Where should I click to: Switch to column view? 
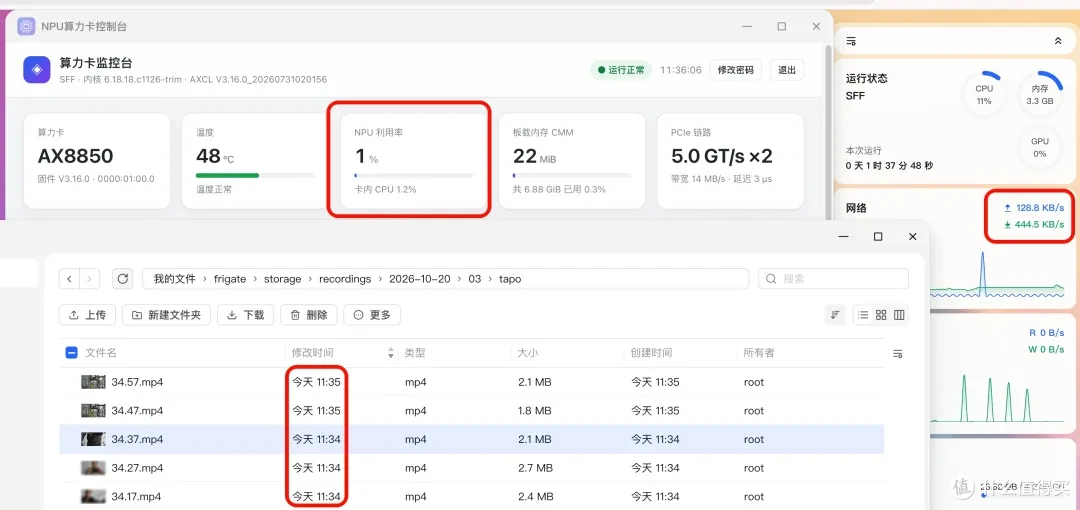coord(899,315)
